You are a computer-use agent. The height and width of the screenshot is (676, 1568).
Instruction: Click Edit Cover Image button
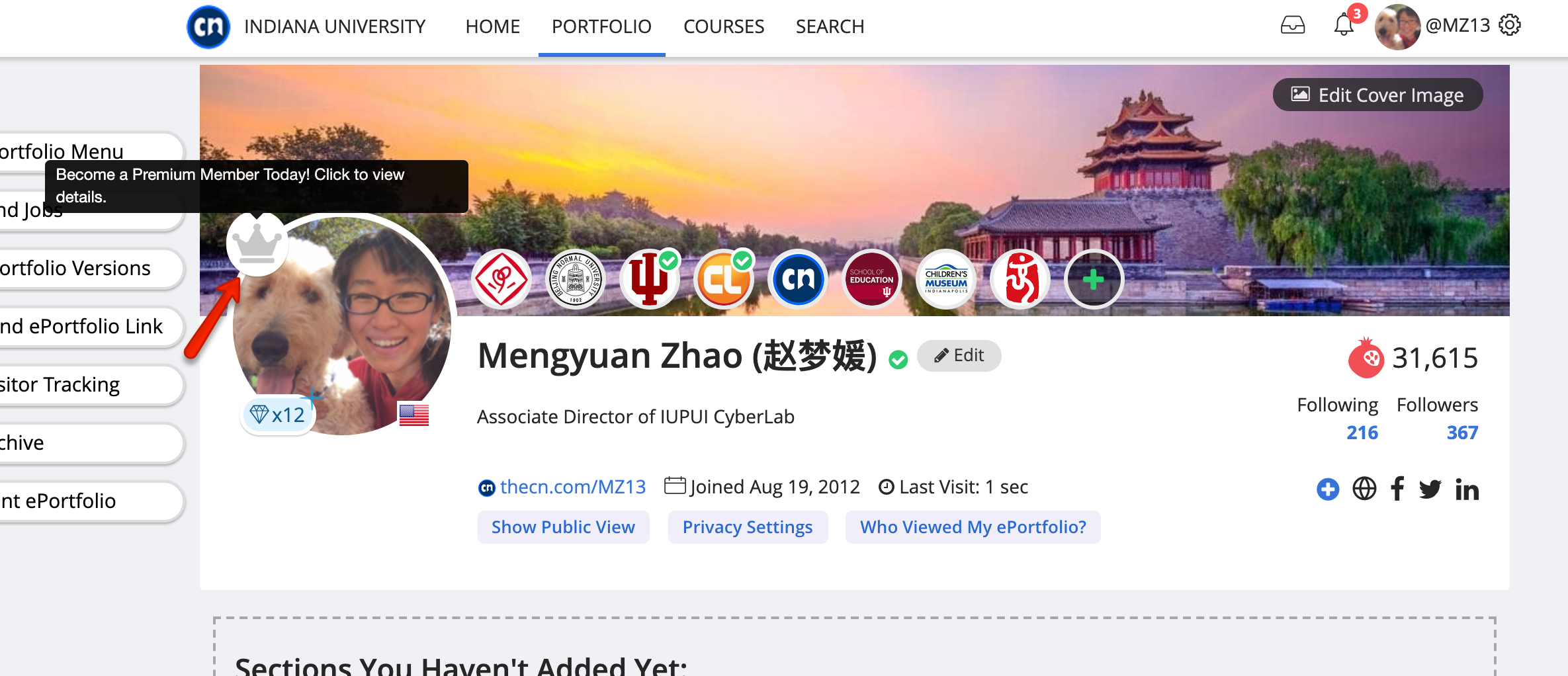pos(1377,95)
